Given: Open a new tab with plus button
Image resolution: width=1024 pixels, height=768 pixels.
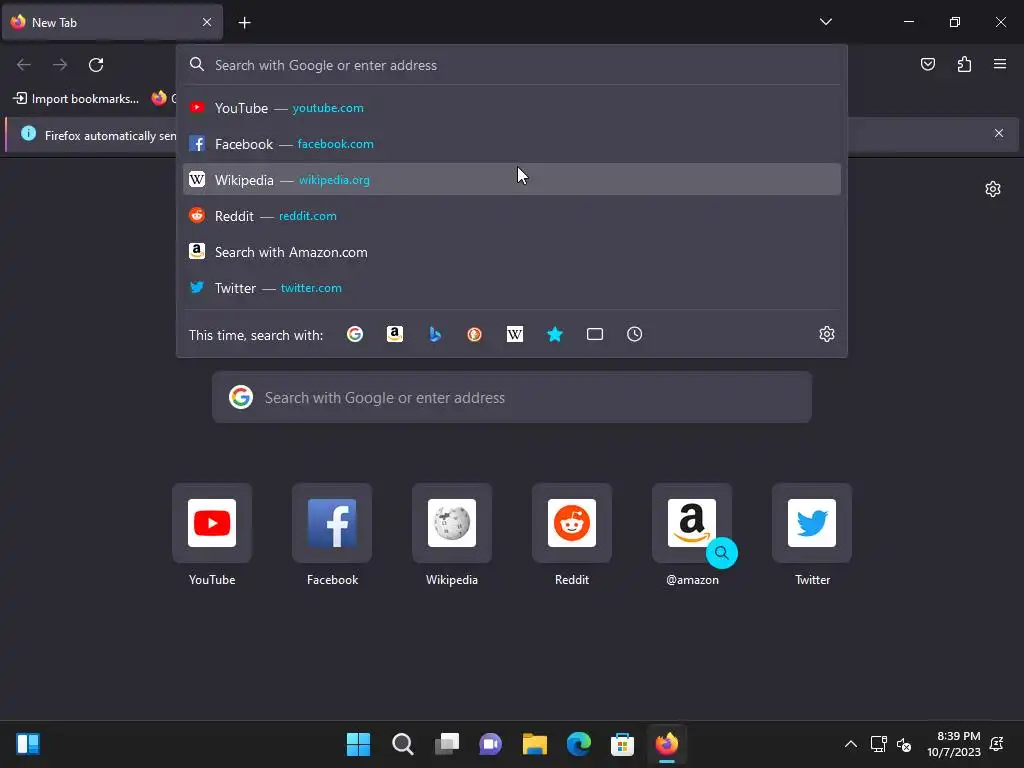Looking at the screenshot, I should [x=244, y=23].
